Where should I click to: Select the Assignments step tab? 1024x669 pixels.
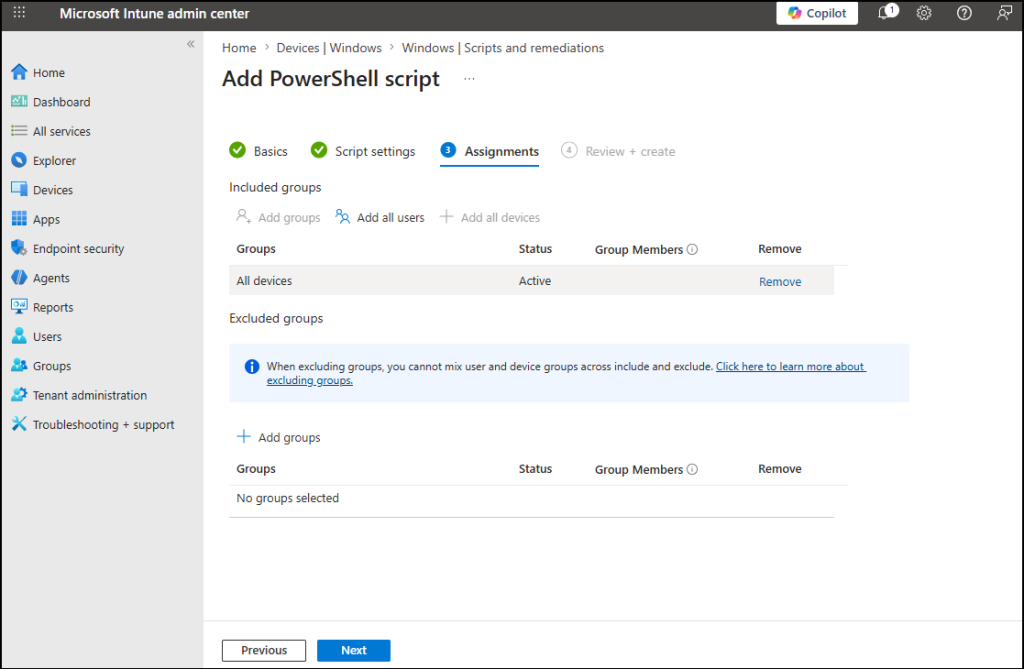point(490,151)
